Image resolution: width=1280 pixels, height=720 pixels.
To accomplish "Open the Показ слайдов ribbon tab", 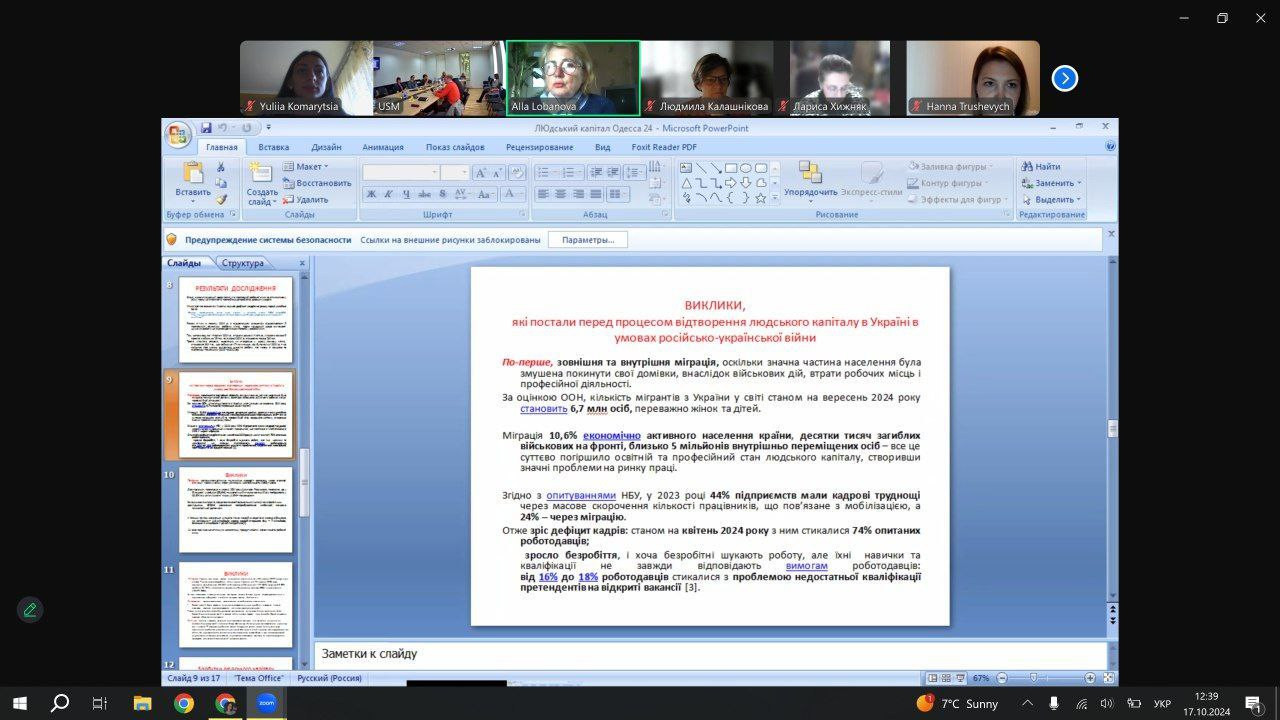I will (455, 147).
